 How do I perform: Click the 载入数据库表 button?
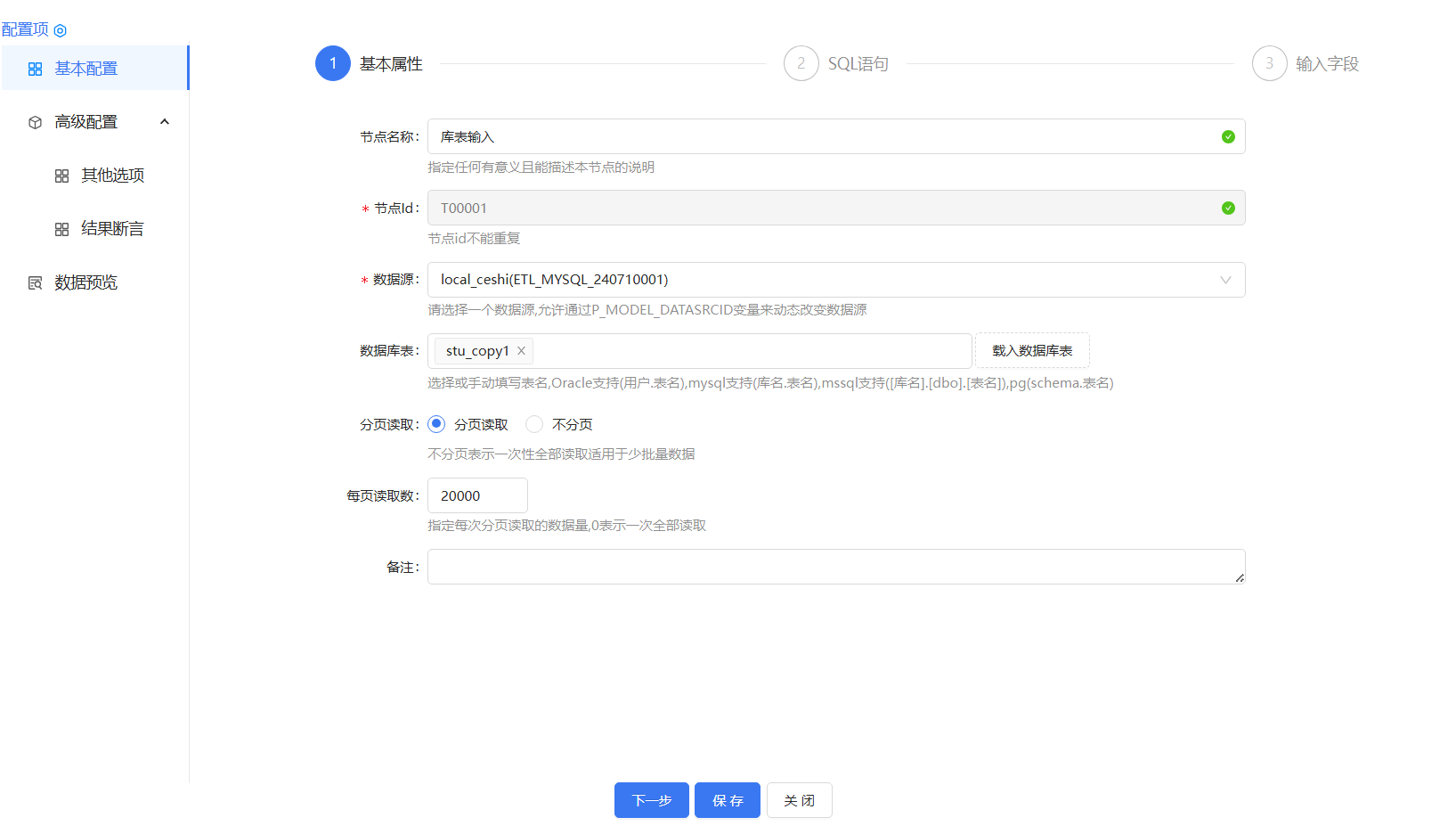(x=1033, y=351)
